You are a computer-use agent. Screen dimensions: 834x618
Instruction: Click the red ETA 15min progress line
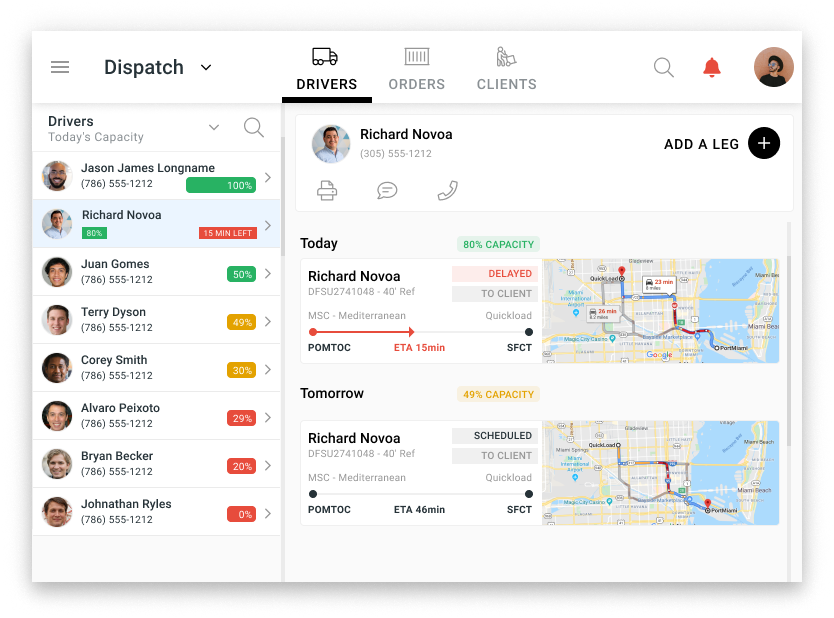[362, 331]
